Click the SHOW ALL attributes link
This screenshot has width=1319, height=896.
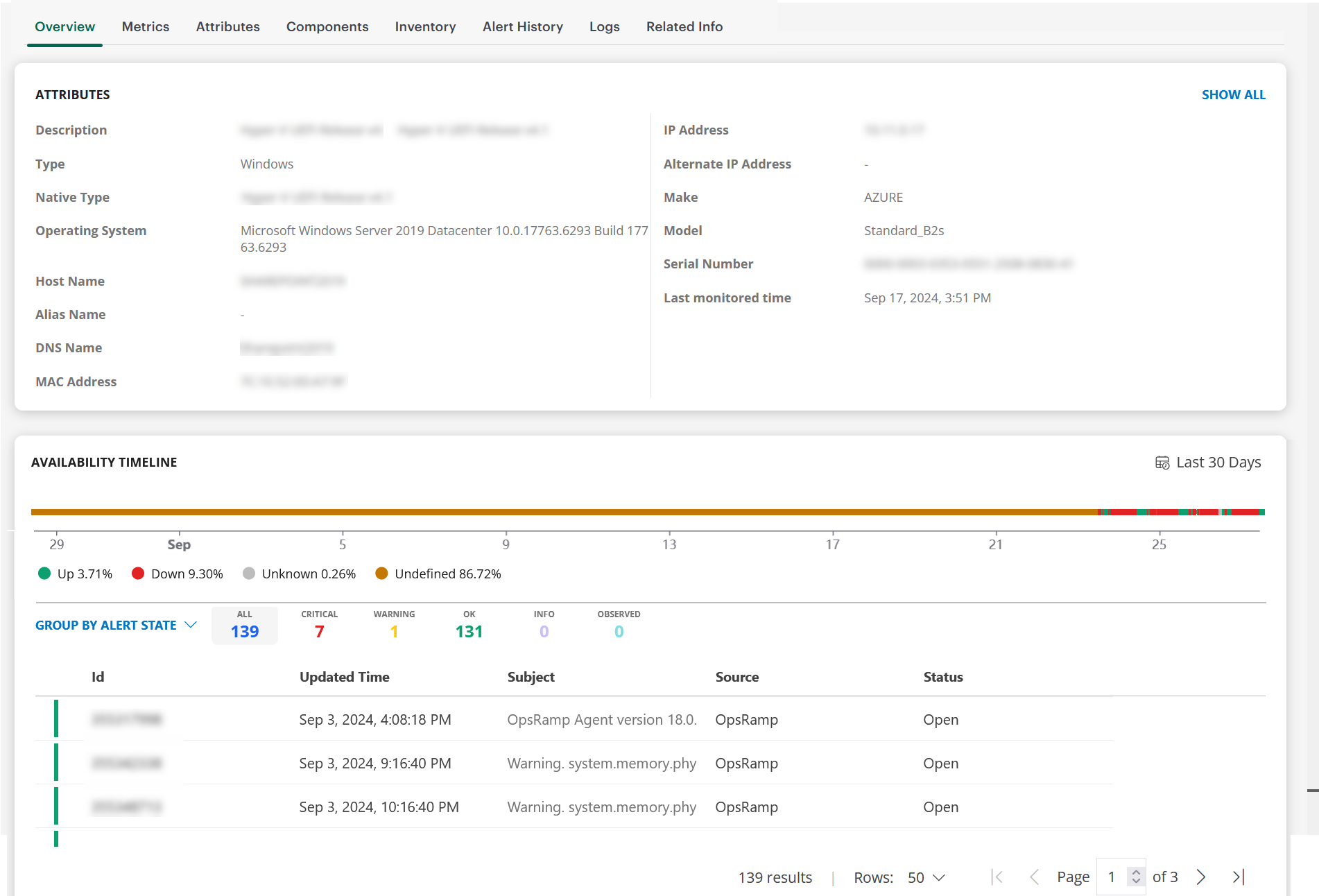pyautogui.click(x=1233, y=94)
